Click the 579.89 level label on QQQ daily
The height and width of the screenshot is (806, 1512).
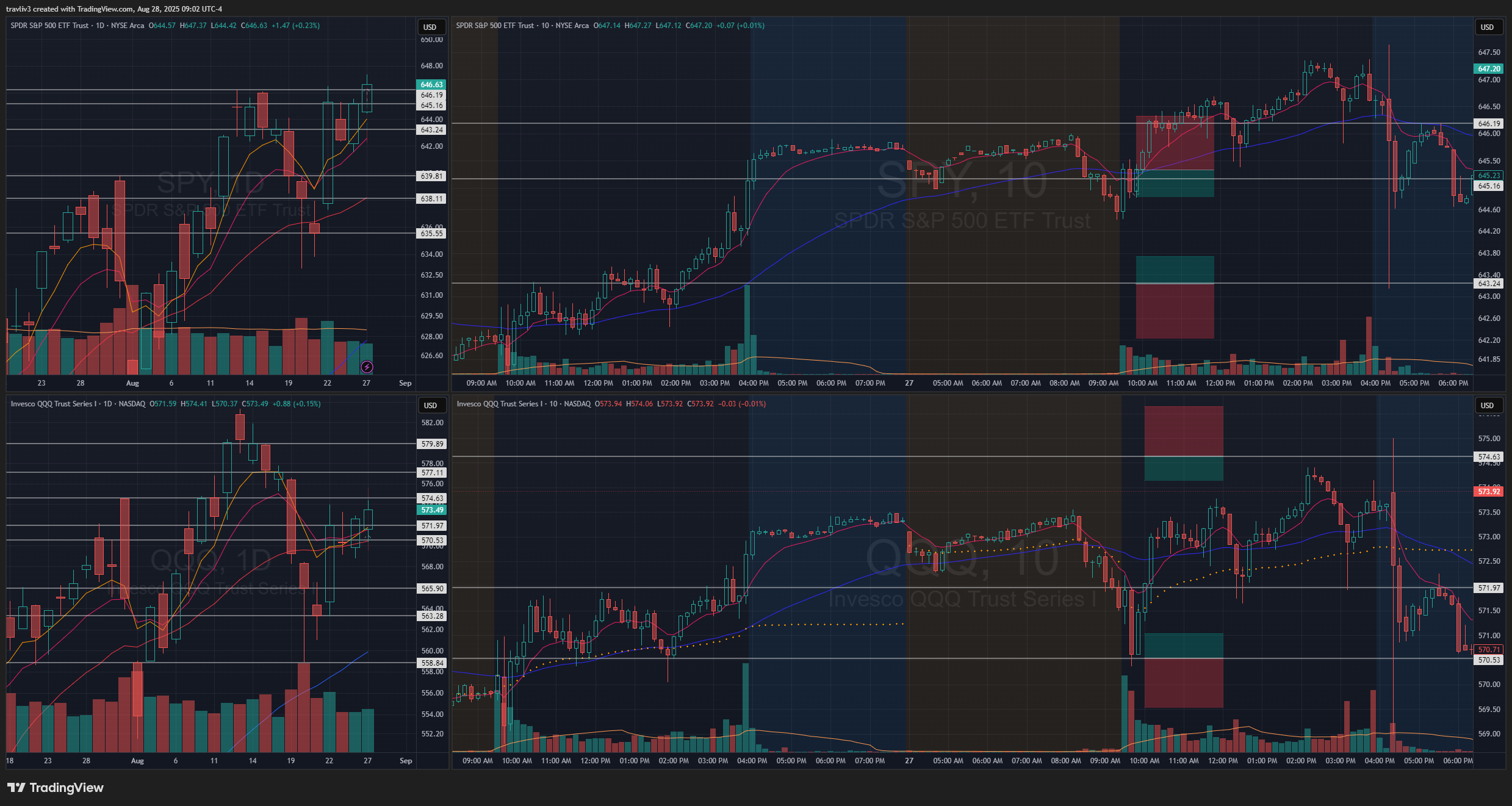[432, 444]
